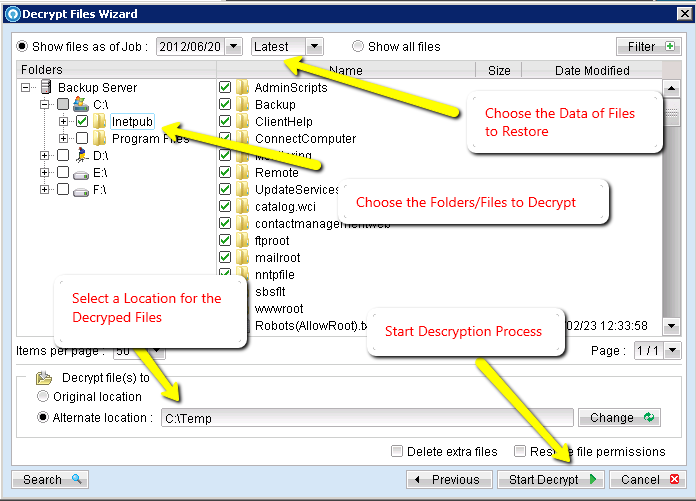Enable the Delete extra files checkbox
The image size is (696, 501).
(x=398, y=451)
